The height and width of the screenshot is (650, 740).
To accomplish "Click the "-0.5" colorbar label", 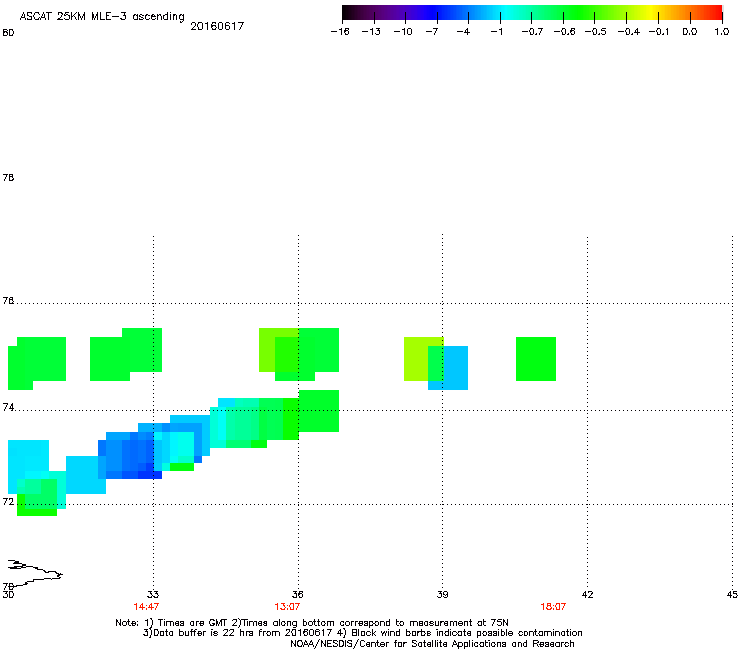I will [596, 32].
